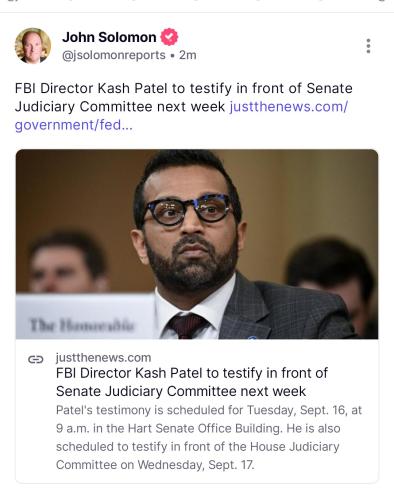Open John Solomon's profile avatar
The image size is (394, 500).
point(33,46)
